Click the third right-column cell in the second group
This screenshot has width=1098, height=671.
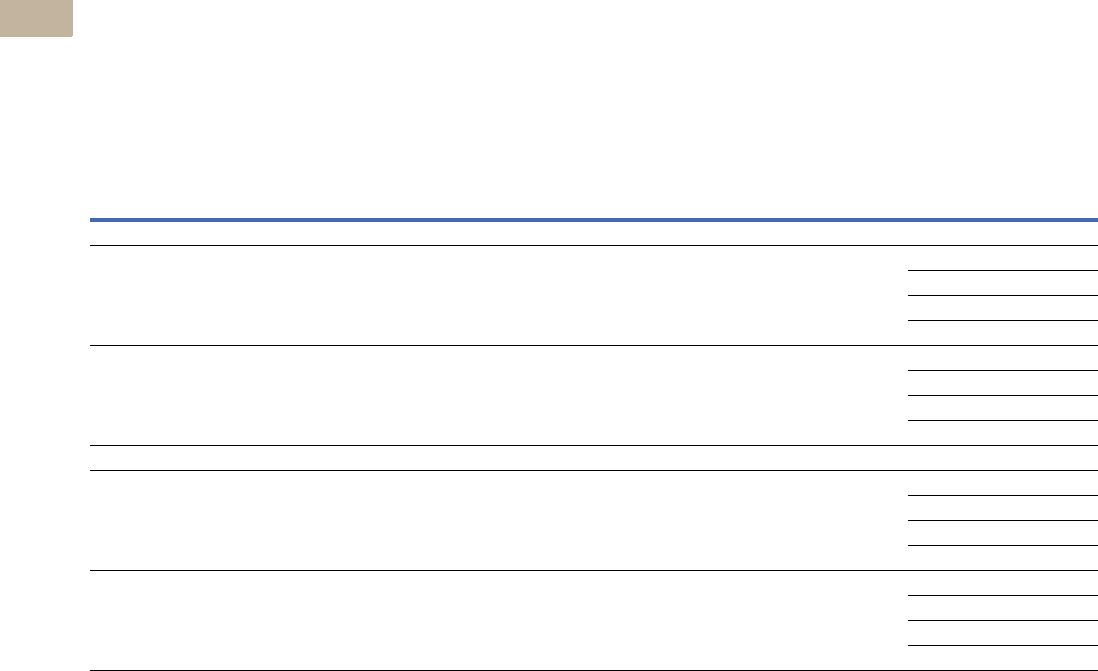tap(1003, 408)
